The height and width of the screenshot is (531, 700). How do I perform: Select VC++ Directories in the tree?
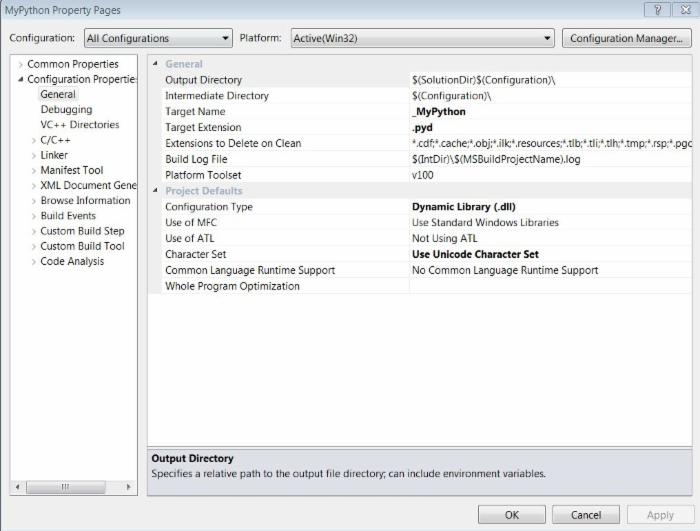tap(79, 125)
